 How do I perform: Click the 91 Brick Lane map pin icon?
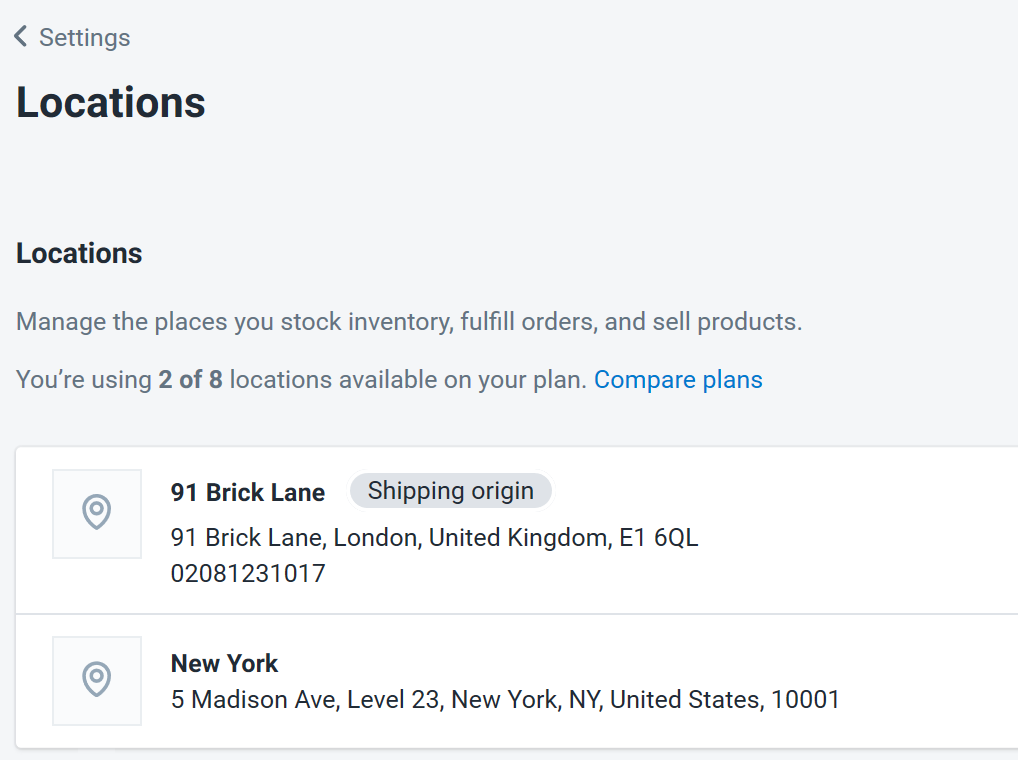[97, 513]
